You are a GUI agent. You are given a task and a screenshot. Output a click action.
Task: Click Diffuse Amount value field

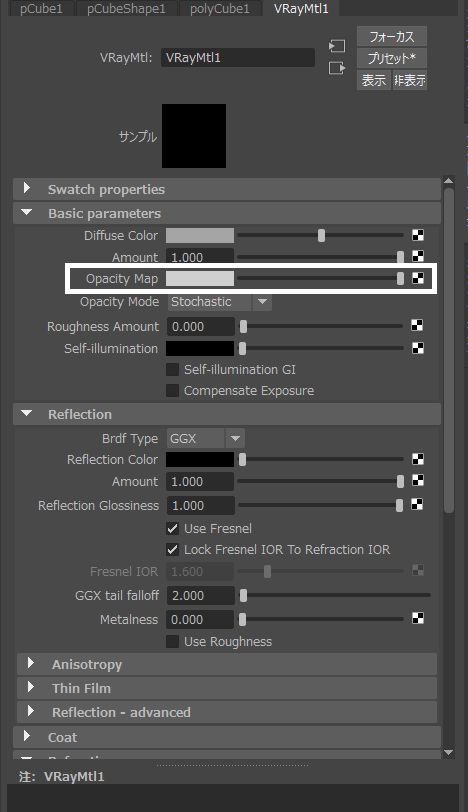200,257
